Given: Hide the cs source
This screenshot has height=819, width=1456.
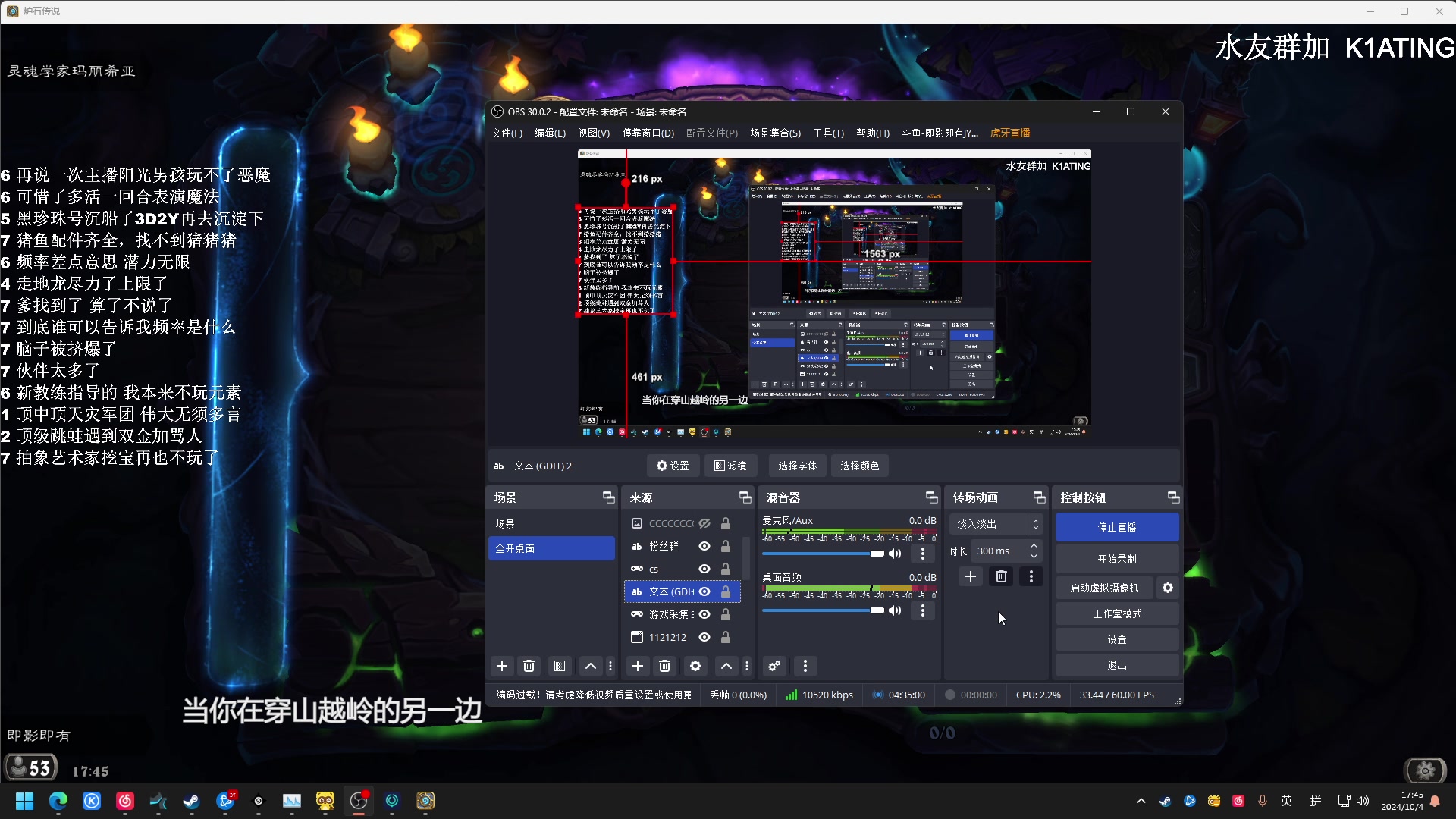Looking at the screenshot, I should point(704,569).
